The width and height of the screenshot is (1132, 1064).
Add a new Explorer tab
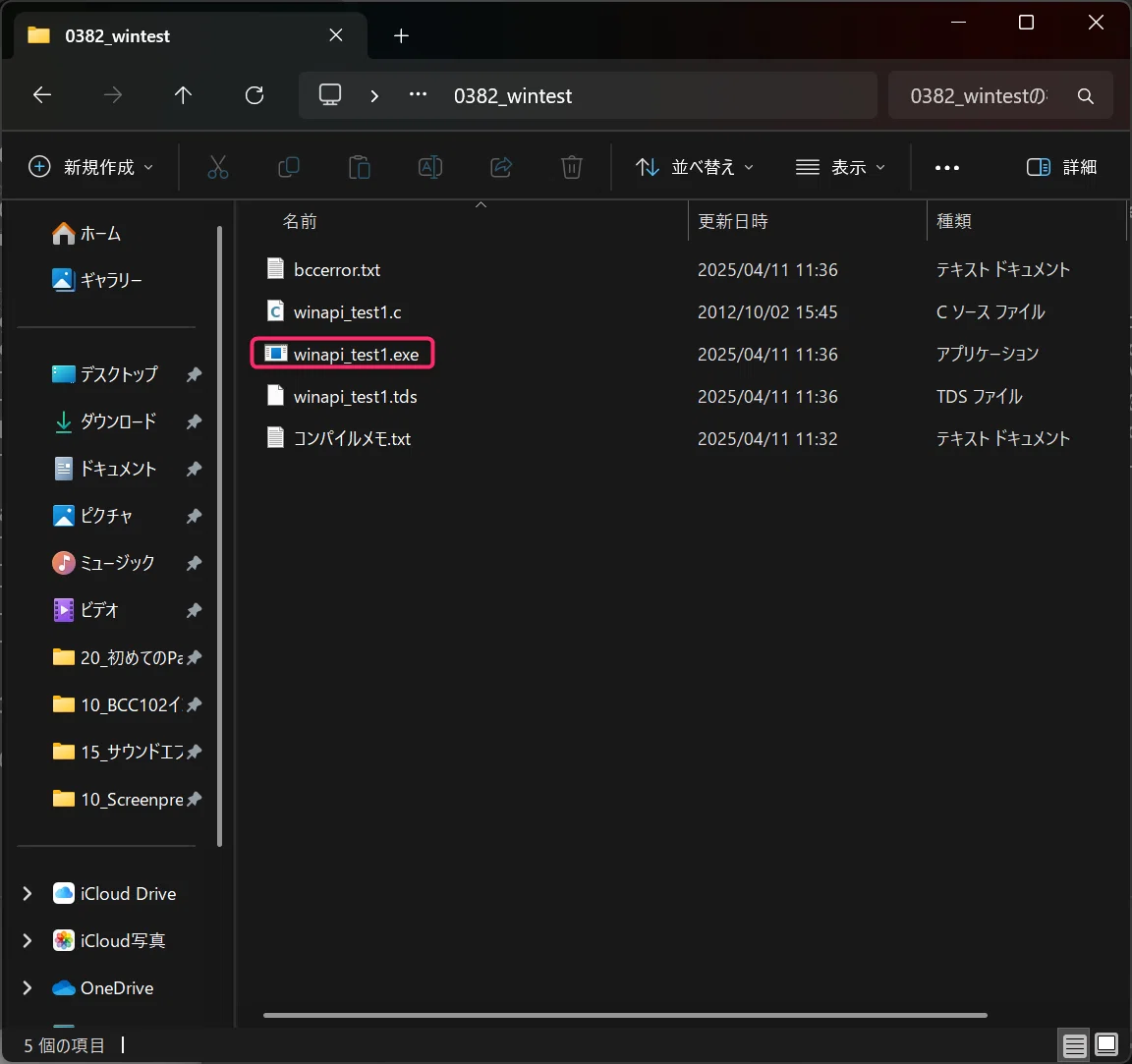(x=401, y=35)
